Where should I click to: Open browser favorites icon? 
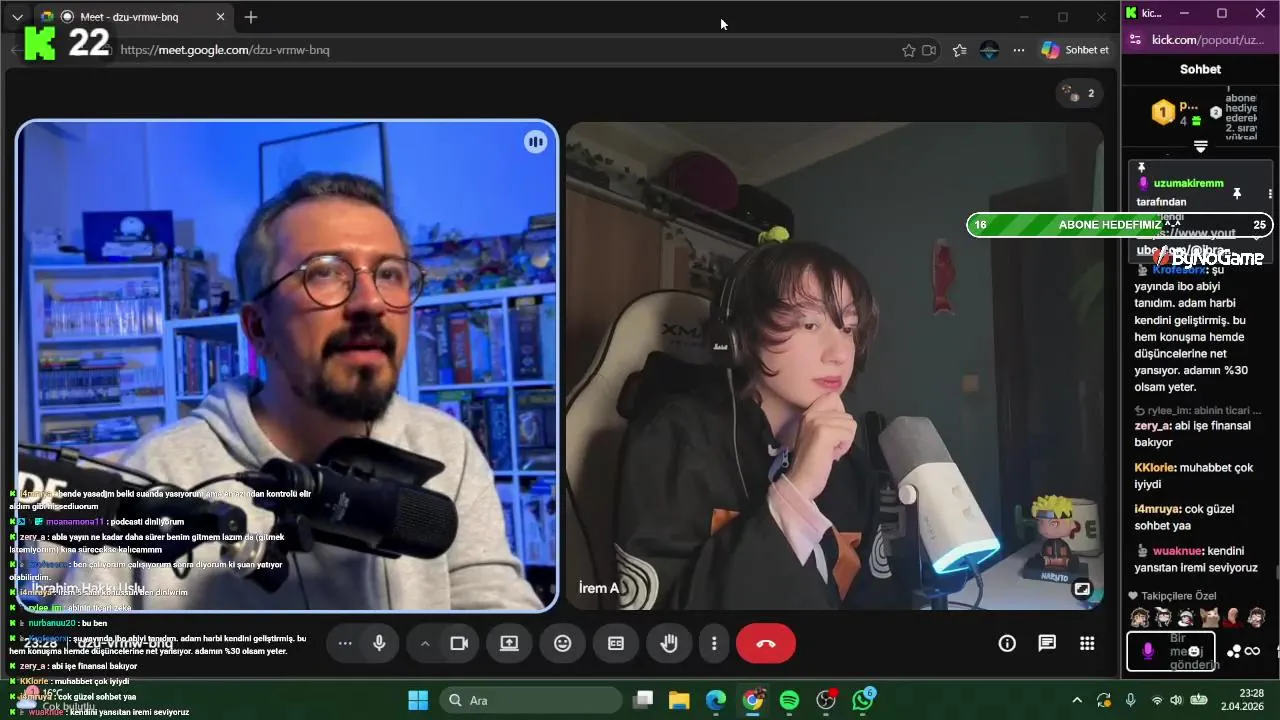tap(960, 50)
